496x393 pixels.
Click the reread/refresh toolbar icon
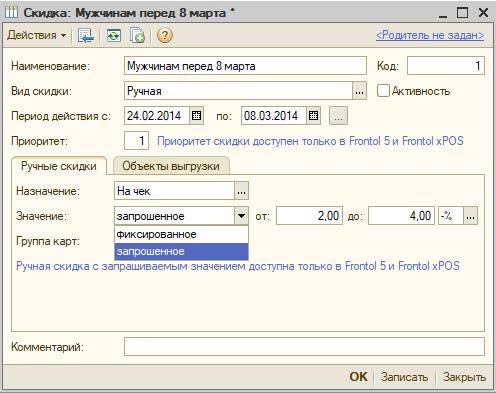click(114, 35)
